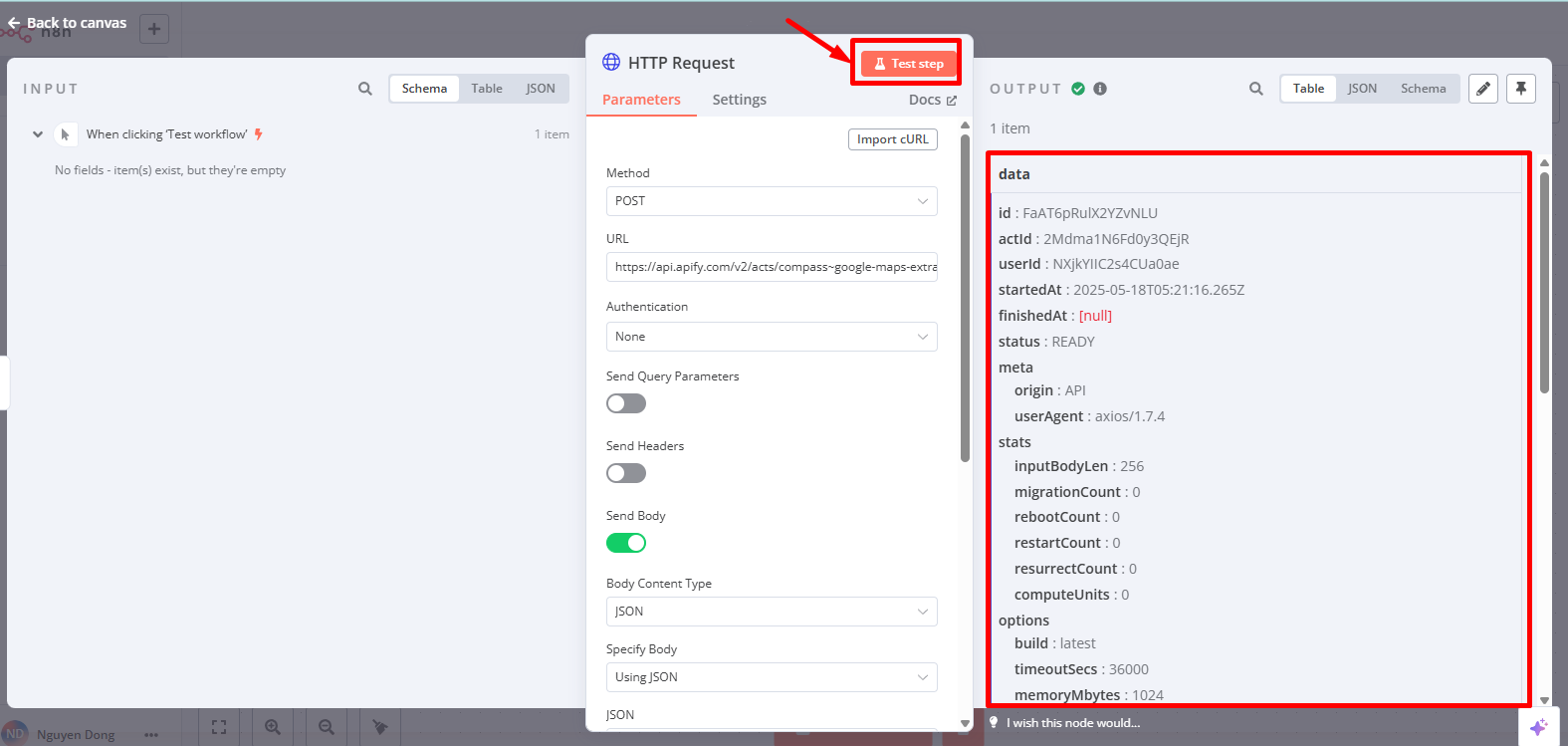Click the edit output pencil icon

1482,89
